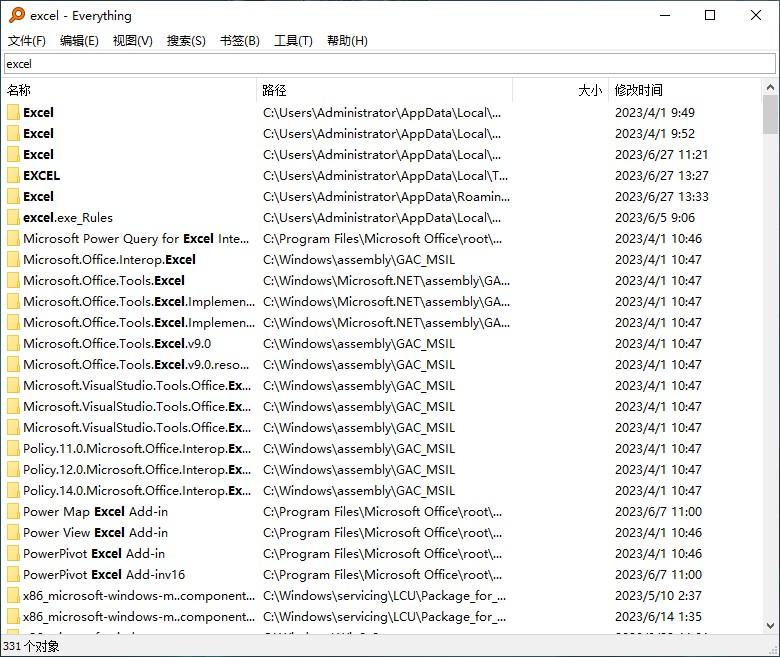This screenshot has width=780, height=657.
Task: Open the 书签(B) menu
Action: (x=240, y=41)
